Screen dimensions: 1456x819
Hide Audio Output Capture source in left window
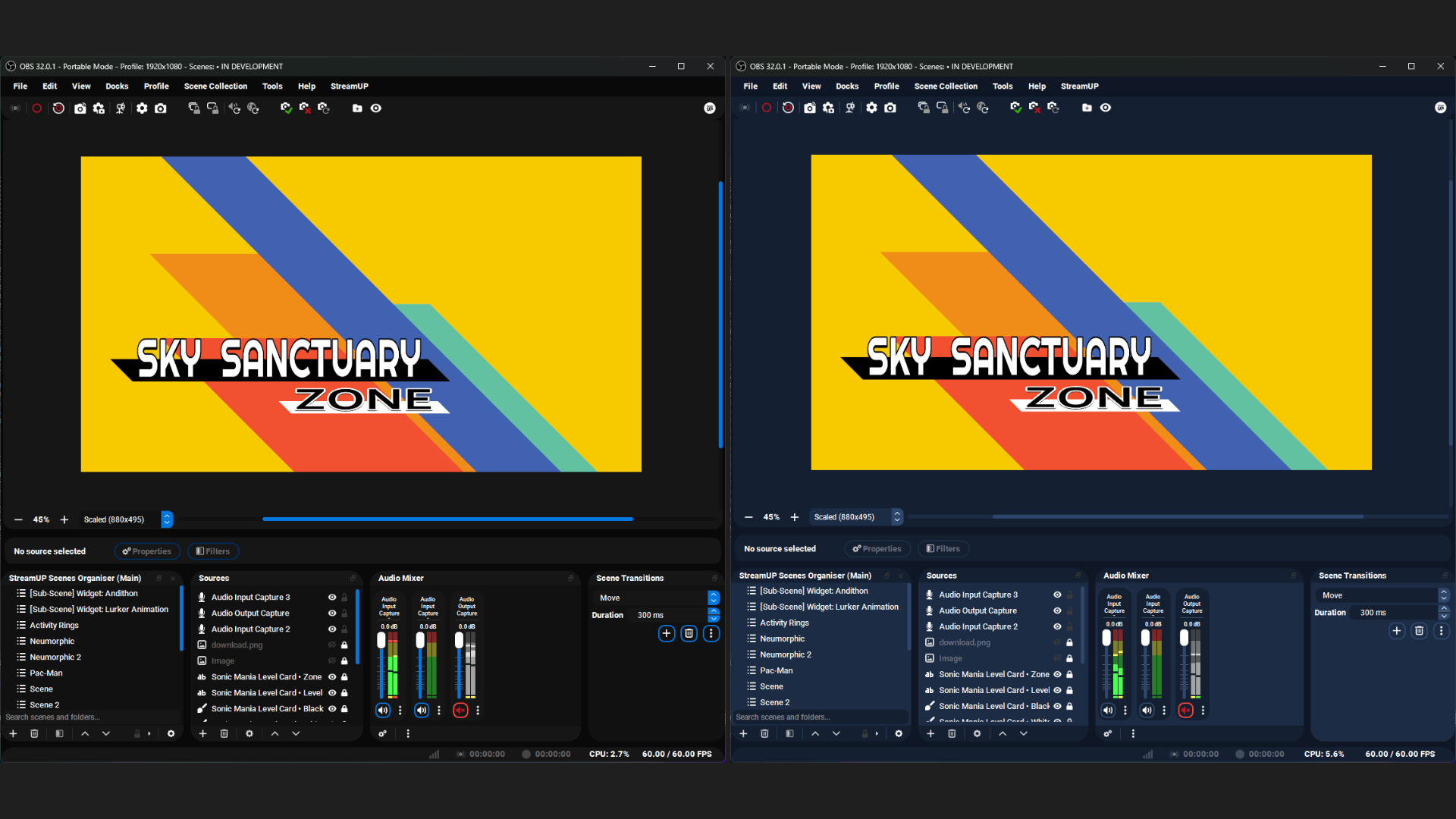[x=332, y=613]
